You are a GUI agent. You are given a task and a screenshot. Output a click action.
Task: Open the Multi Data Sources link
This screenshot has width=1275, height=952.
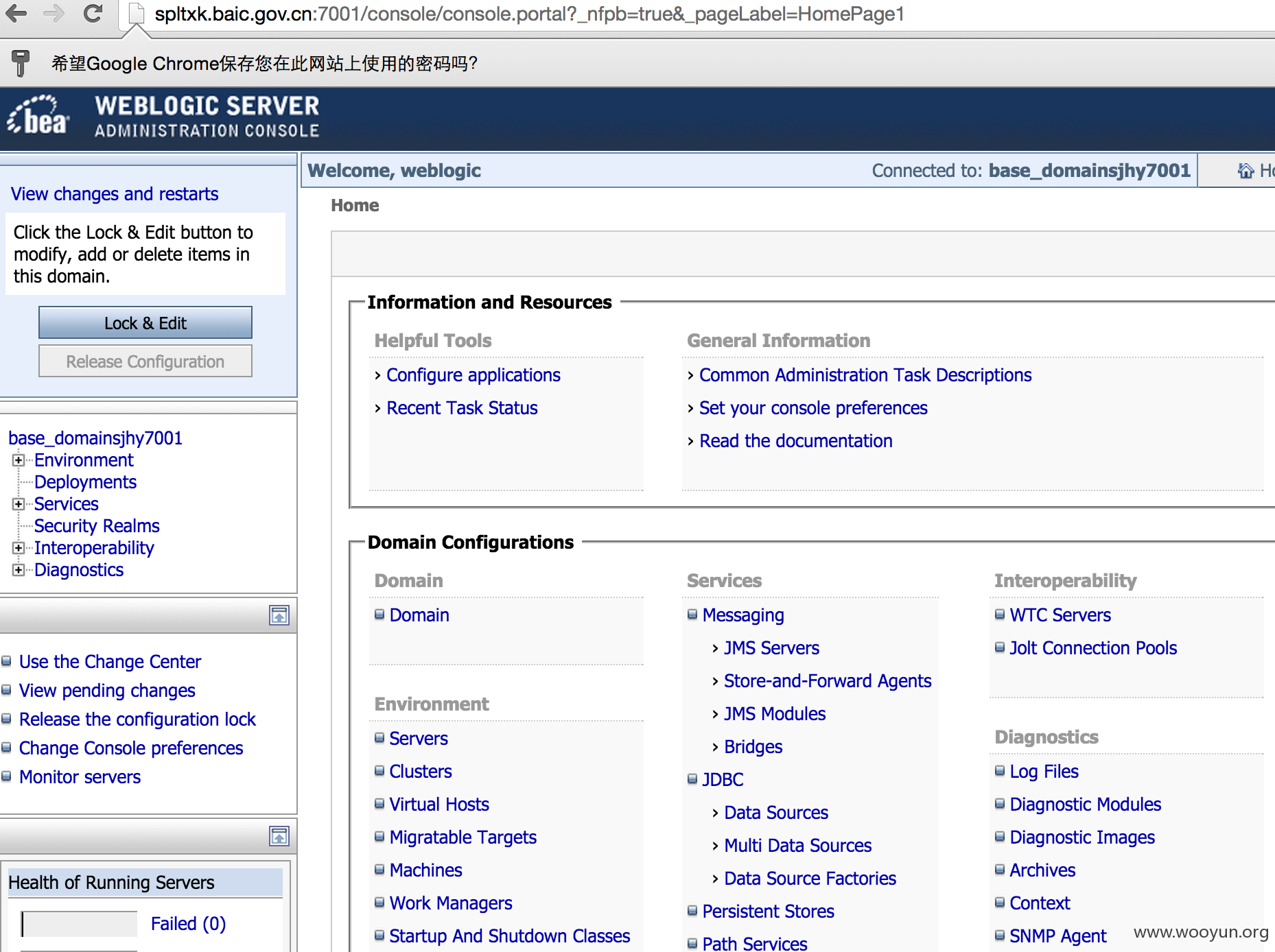tap(798, 846)
